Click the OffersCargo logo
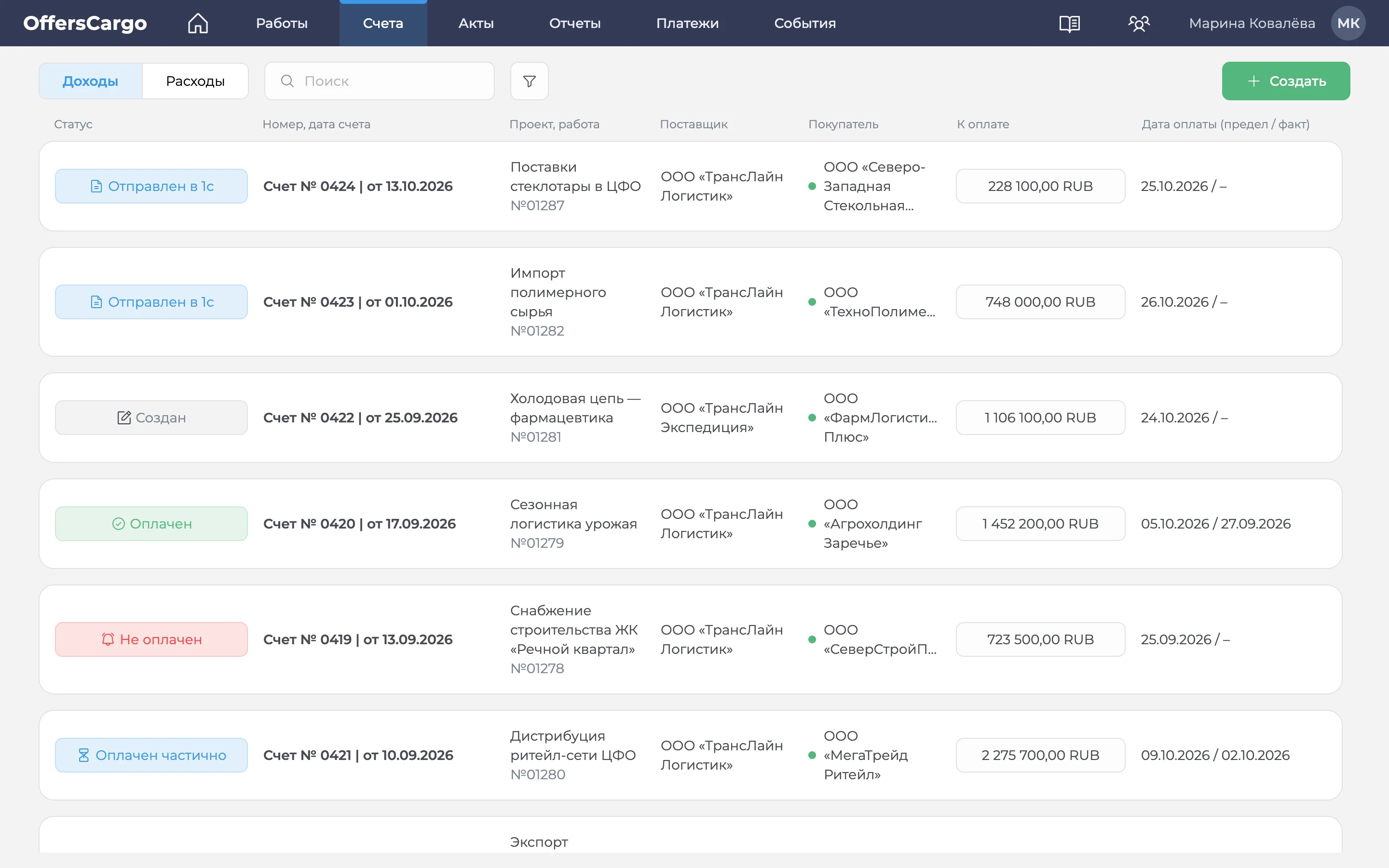This screenshot has width=1389, height=868. click(85, 23)
